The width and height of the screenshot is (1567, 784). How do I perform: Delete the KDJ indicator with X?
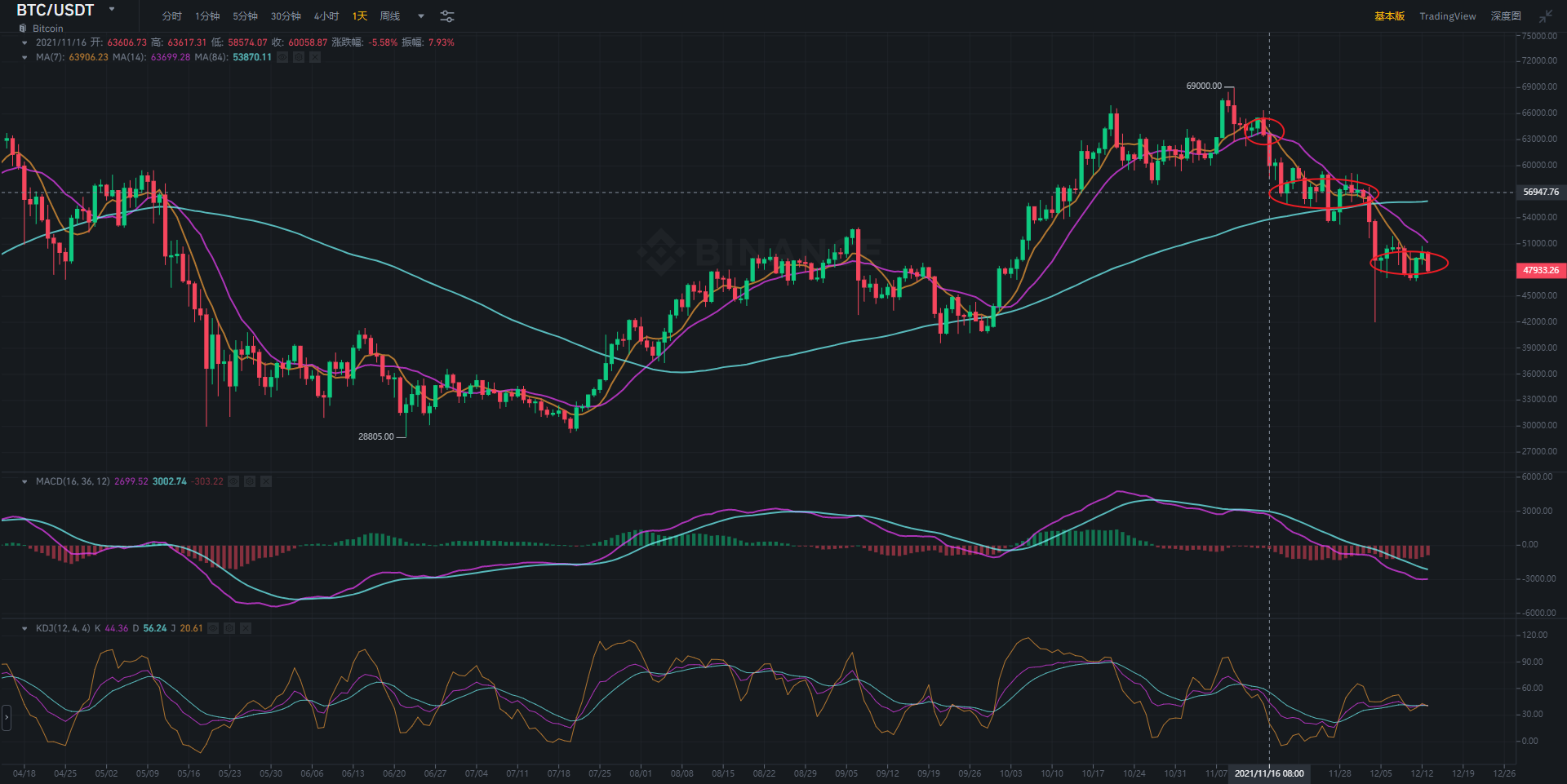click(x=246, y=628)
